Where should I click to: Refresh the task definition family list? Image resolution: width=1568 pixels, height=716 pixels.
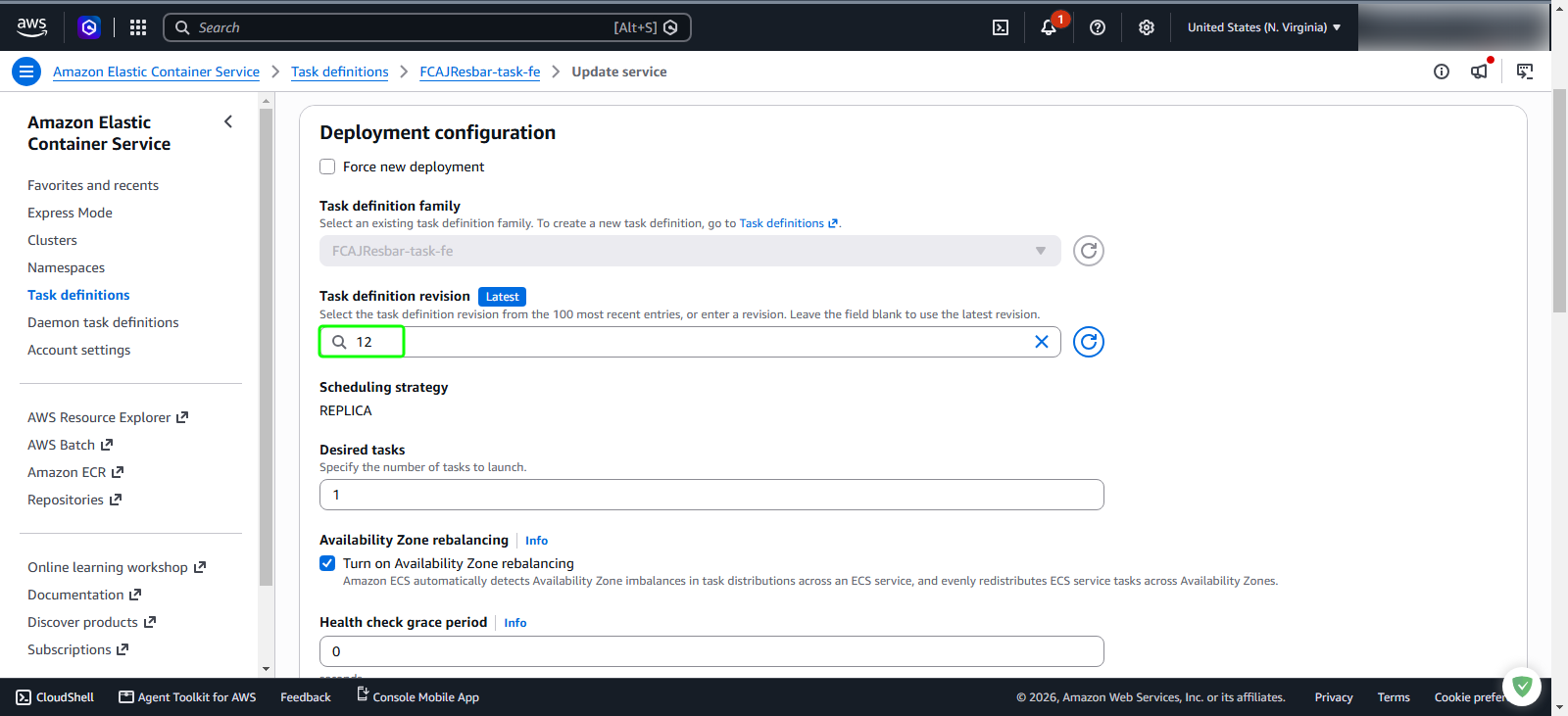click(x=1089, y=251)
